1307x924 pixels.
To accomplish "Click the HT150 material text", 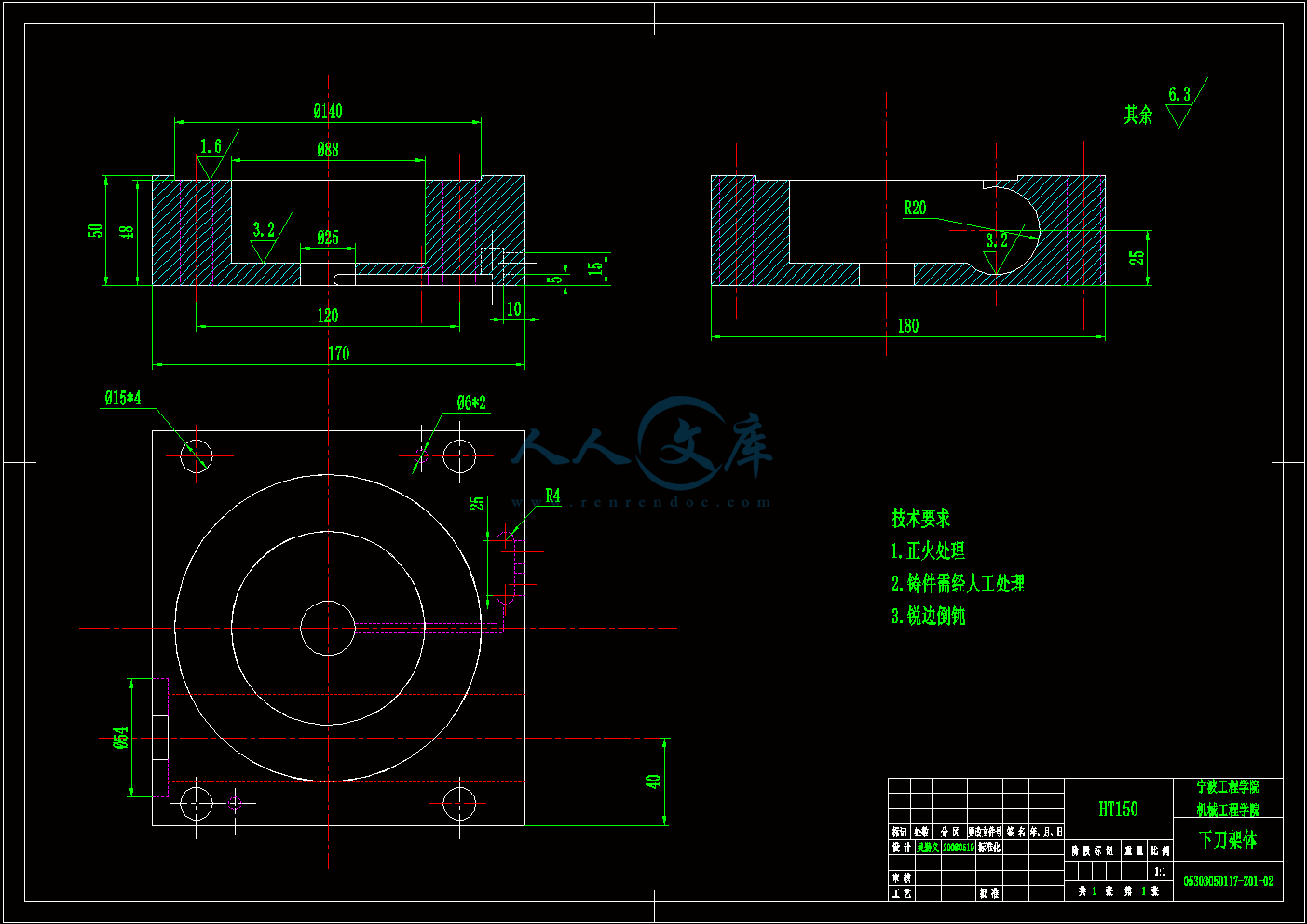I will point(1118,808).
